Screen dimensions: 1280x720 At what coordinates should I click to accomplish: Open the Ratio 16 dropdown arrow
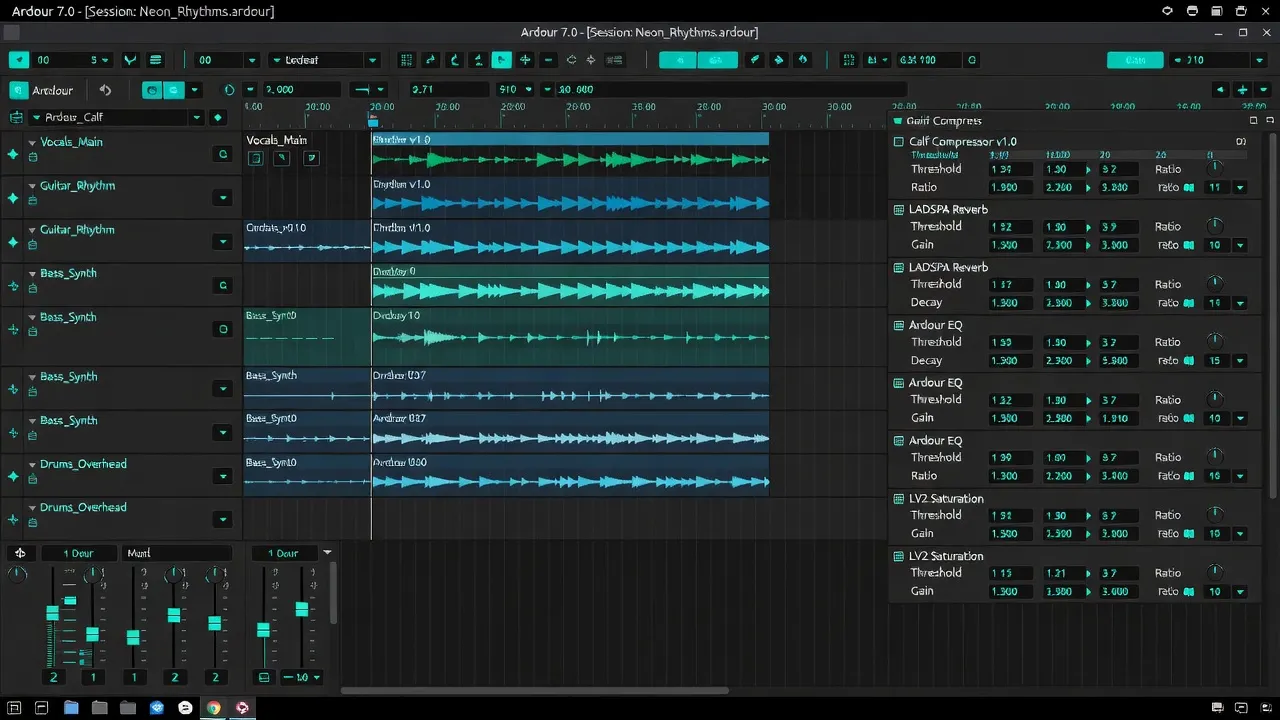click(1240, 476)
